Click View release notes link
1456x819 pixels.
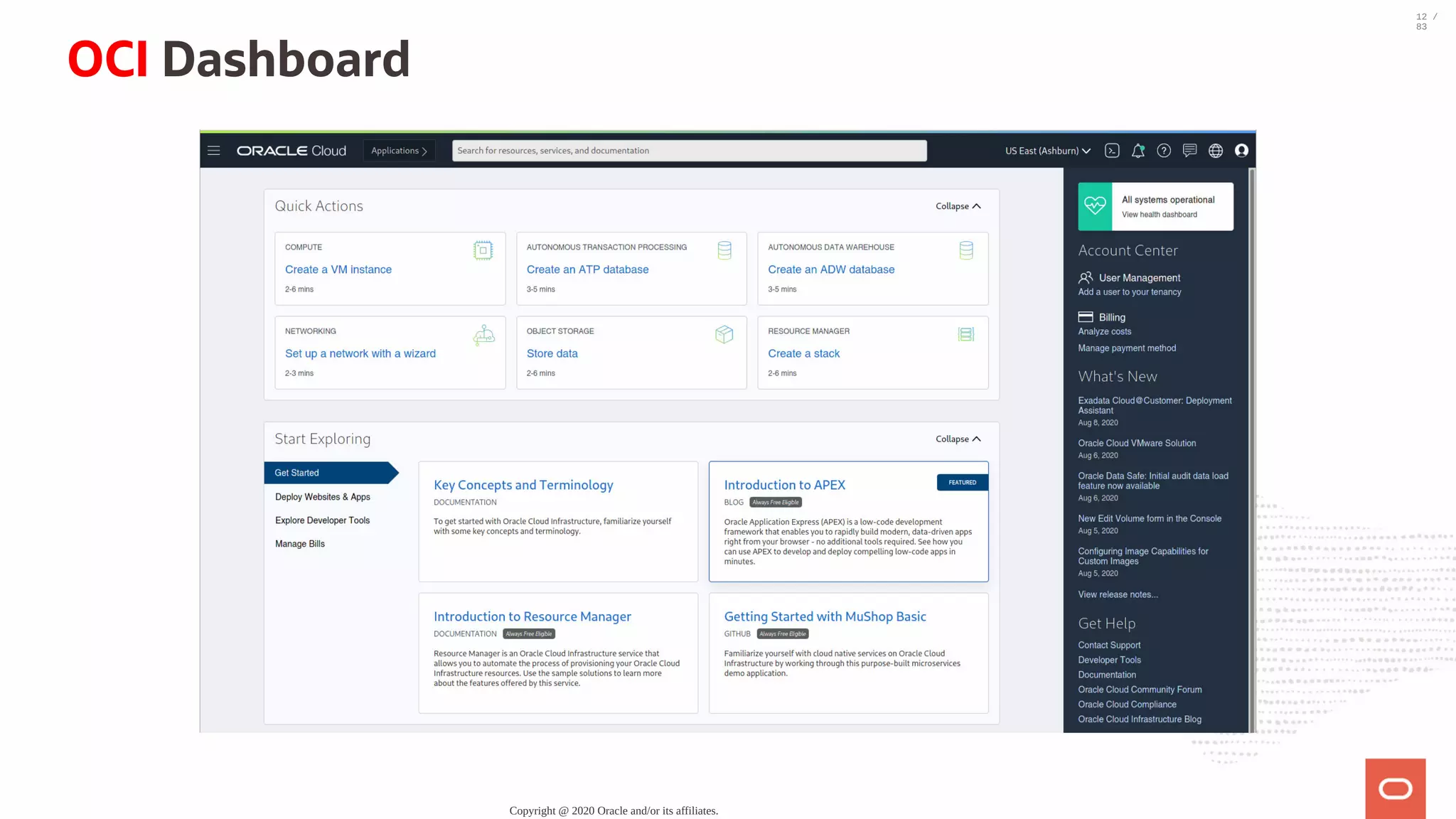(x=1118, y=594)
